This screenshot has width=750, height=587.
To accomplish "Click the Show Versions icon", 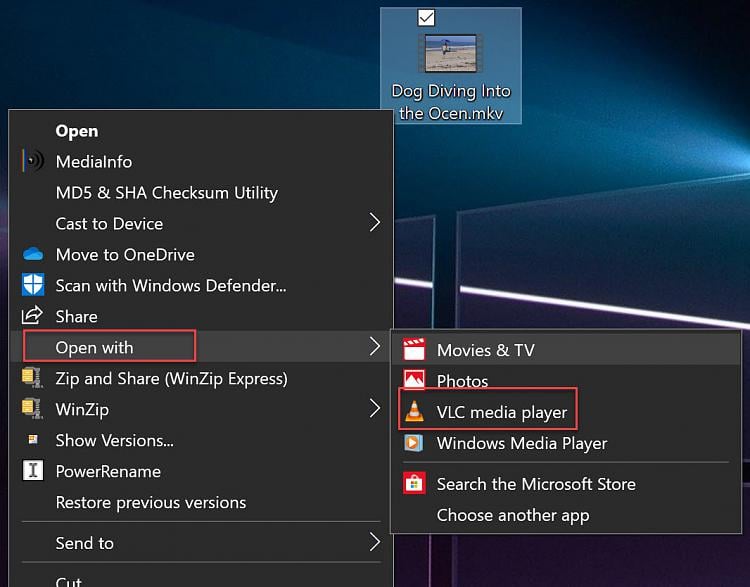I will [x=33, y=439].
